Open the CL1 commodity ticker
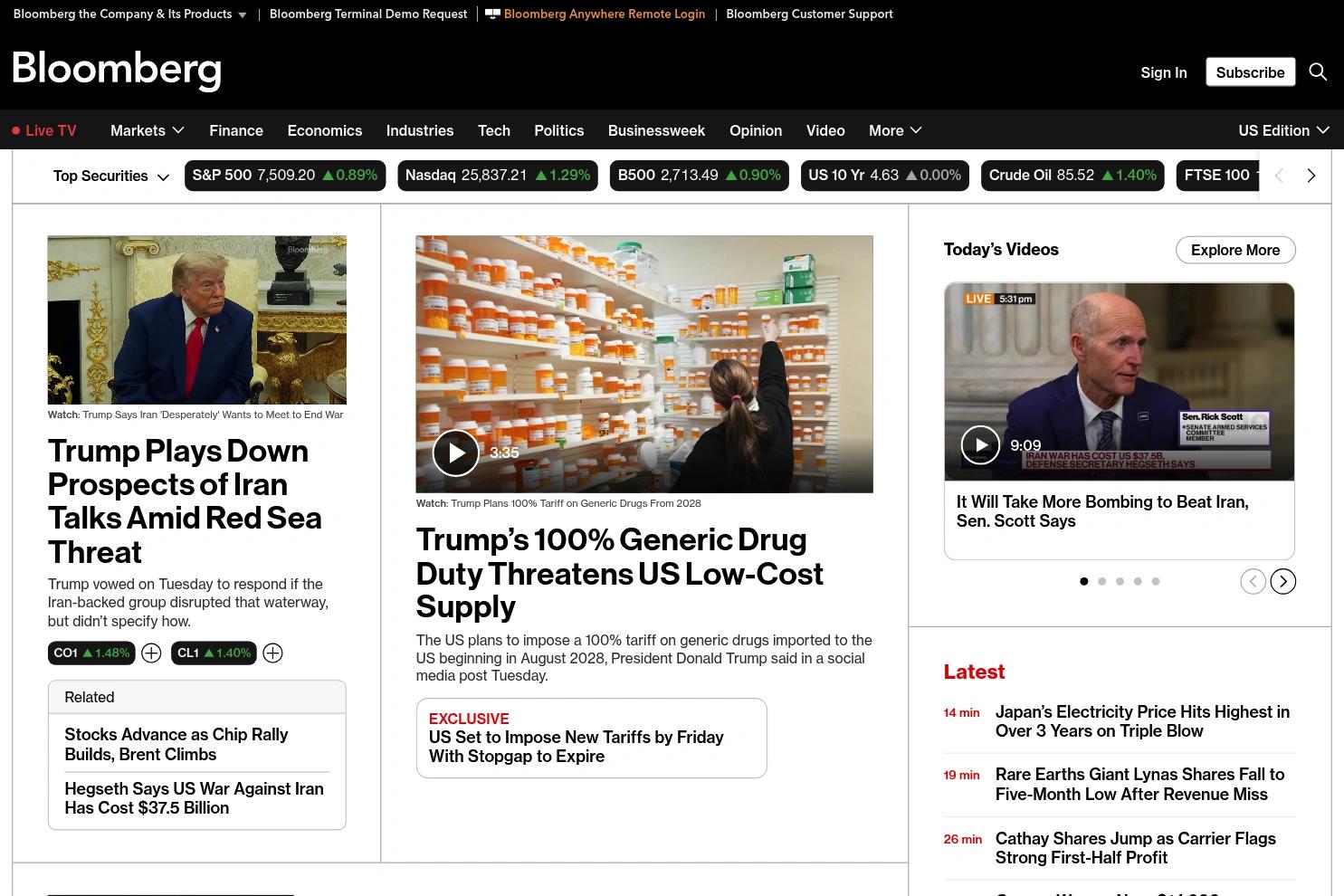The height and width of the screenshot is (896, 1344). (214, 653)
